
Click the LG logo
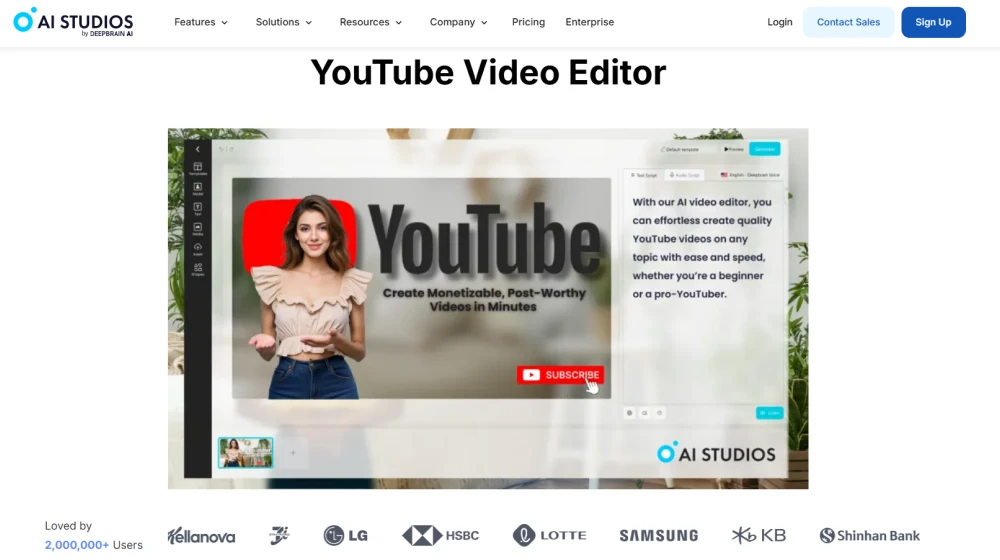pos(346,536)
